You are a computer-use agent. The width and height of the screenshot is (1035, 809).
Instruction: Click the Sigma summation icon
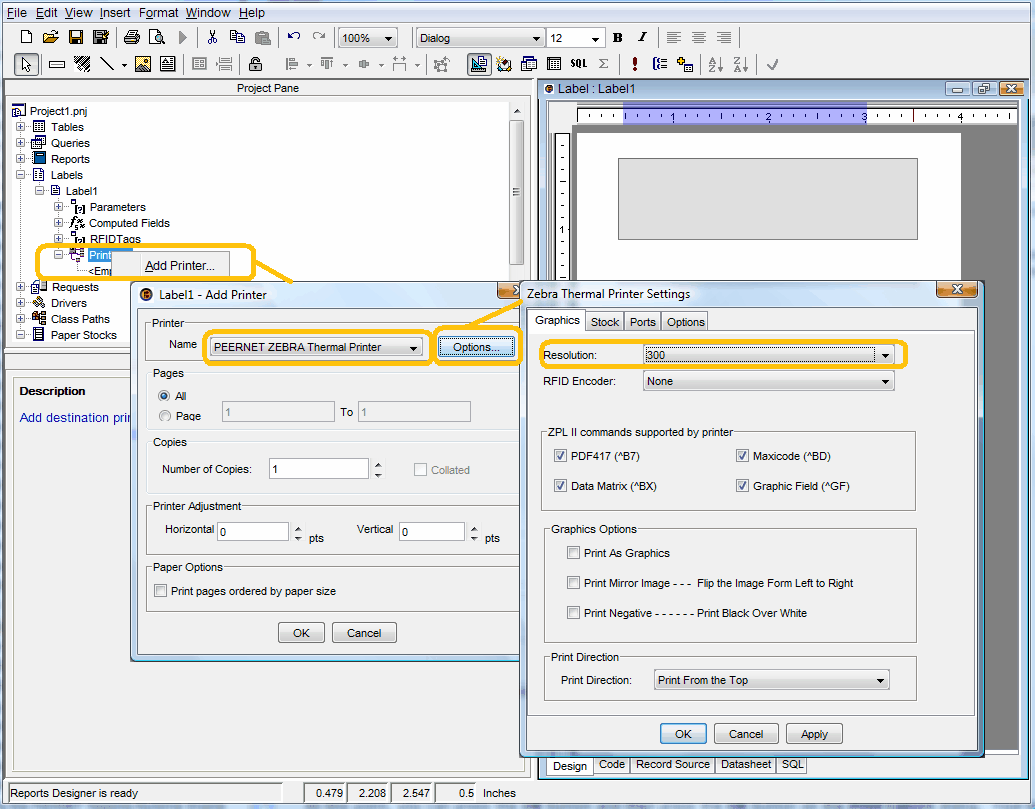coord(603,64)
